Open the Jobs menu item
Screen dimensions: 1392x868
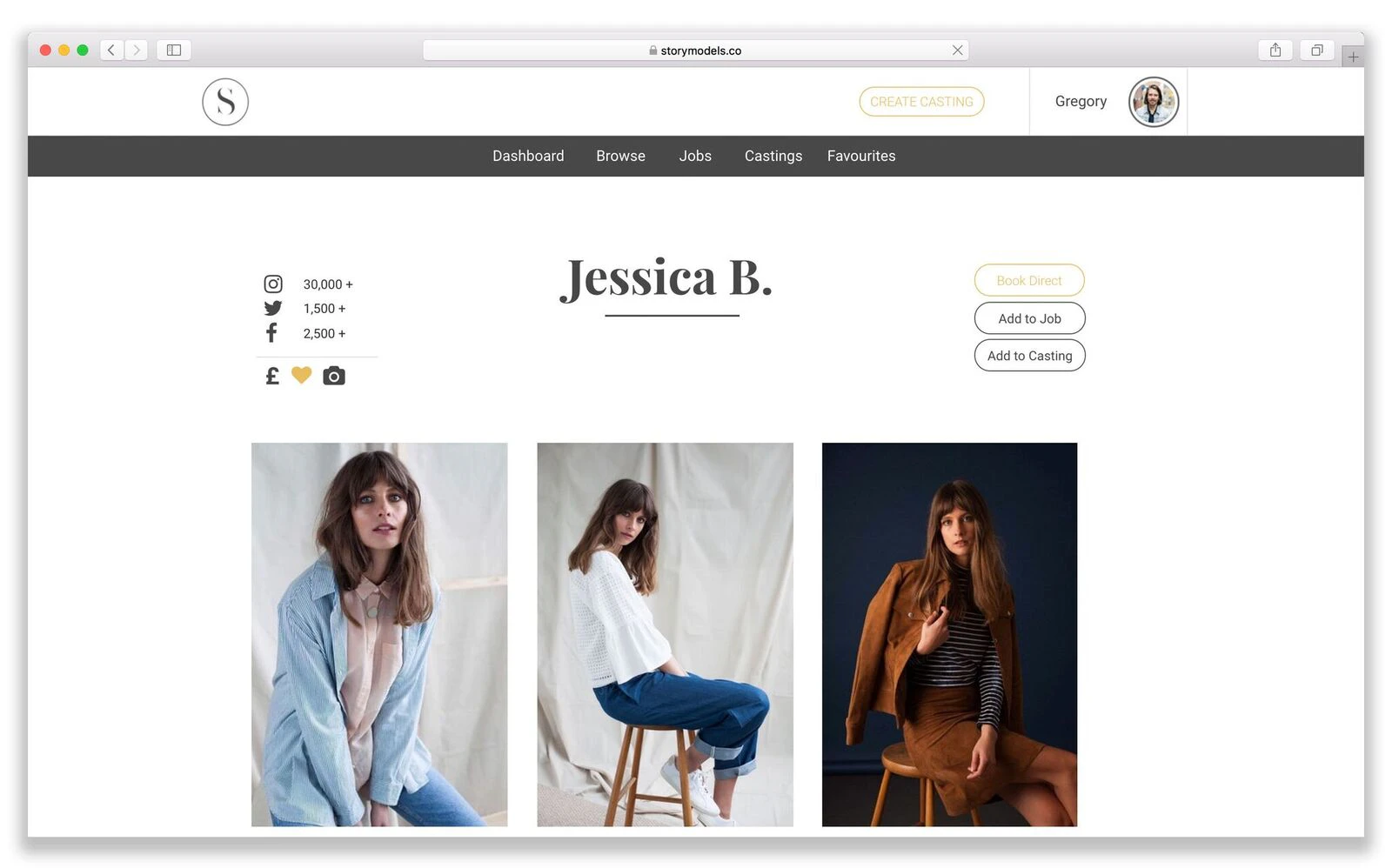click(x=695, y=156)
